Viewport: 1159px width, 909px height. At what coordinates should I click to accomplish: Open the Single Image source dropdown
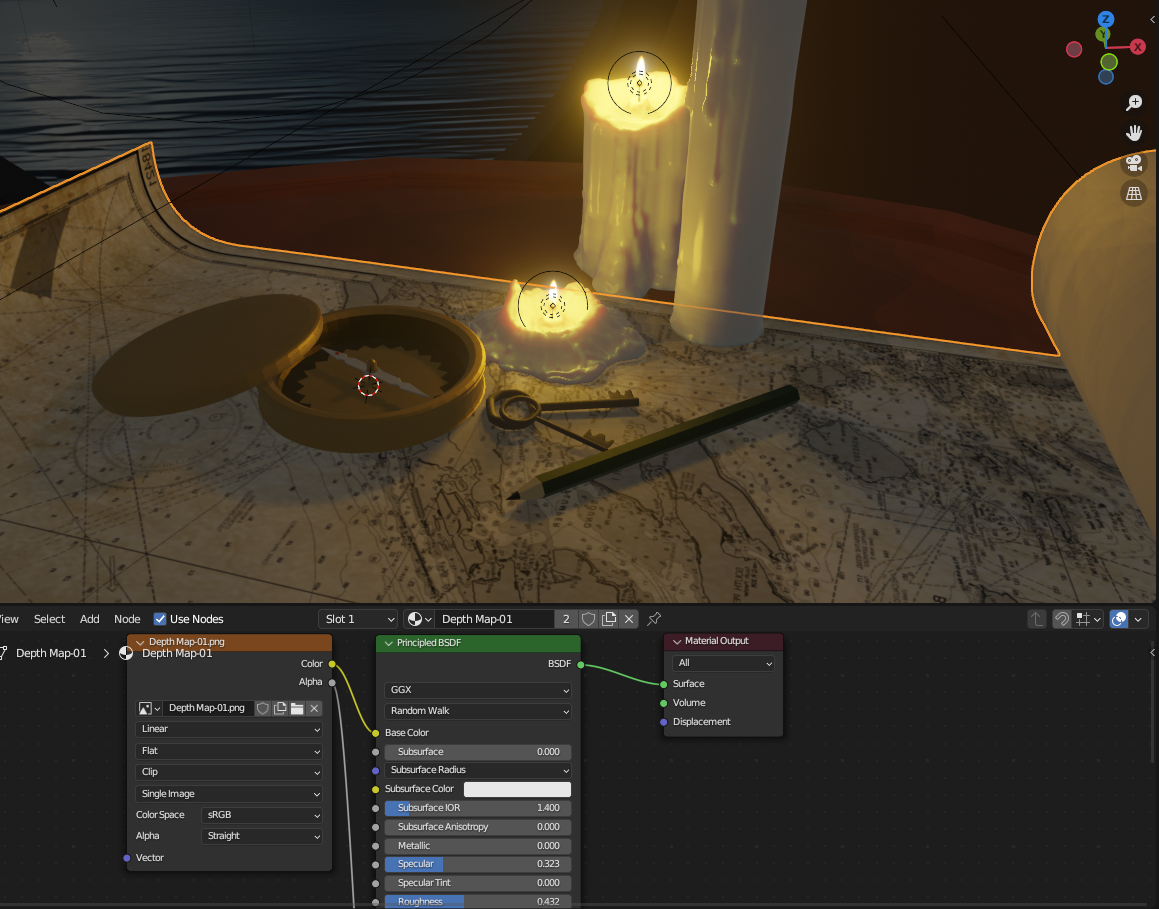(x=229, y=794)
